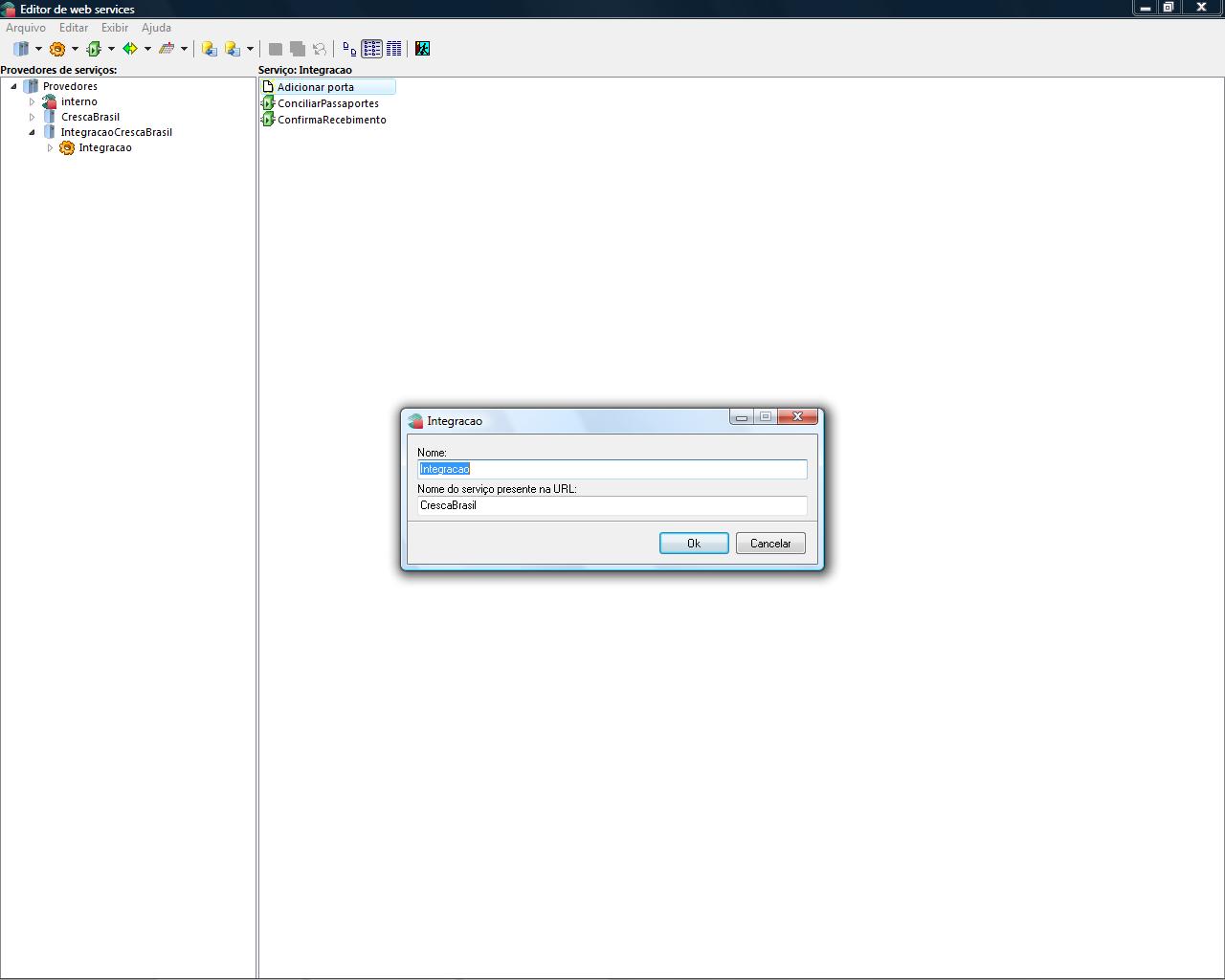
Task: Click the dialog's greyed-out maximize button
Action: coord(766,416)
